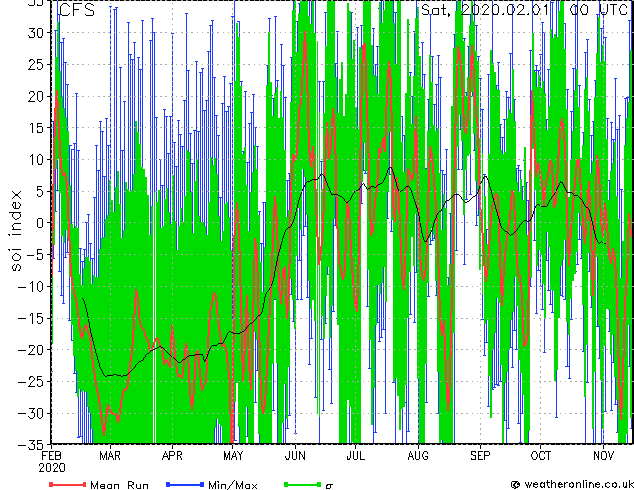Click the -30 y-axis tick label
The width and height of the screenshot is (634, 490).
(x=28, y=413)
